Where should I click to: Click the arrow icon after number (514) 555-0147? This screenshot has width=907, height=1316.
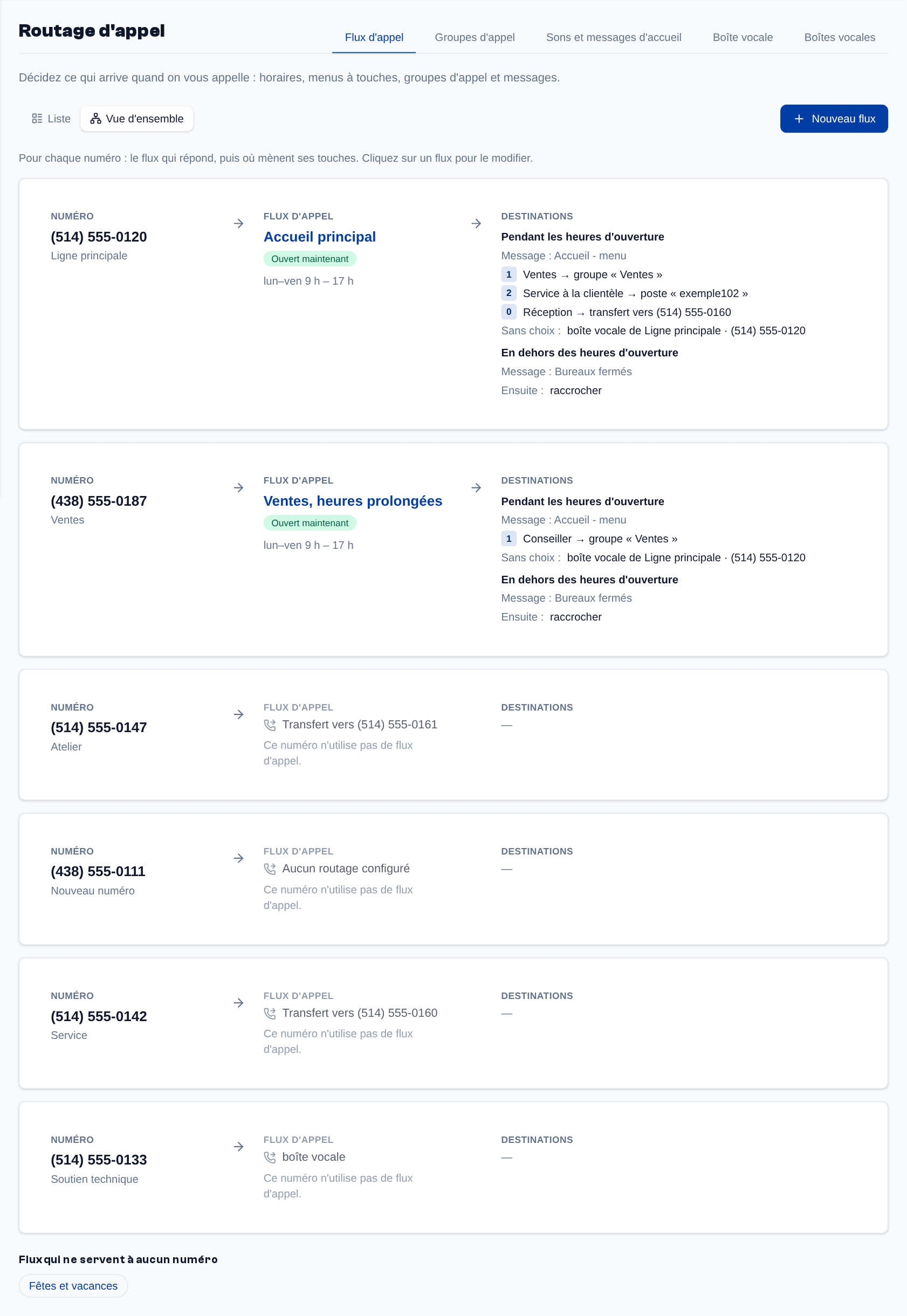click(x=239, y=715)
